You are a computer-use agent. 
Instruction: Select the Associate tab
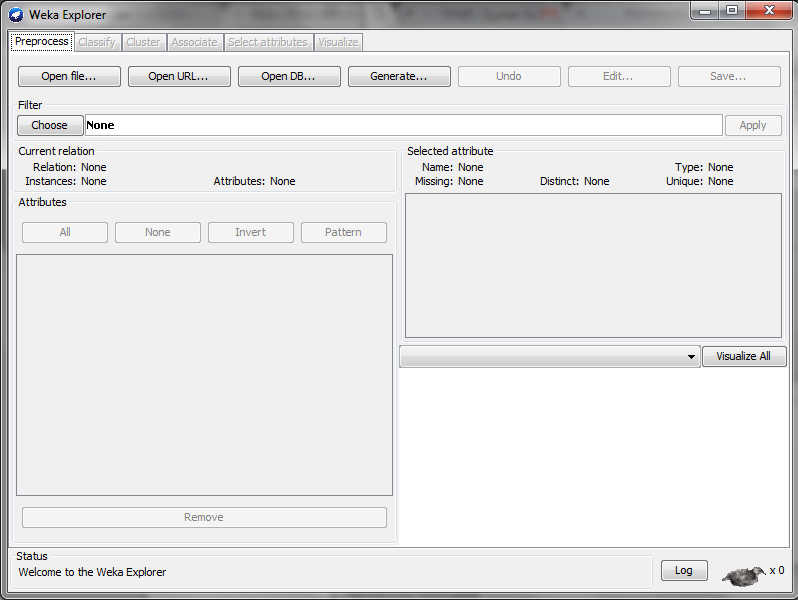(x=194, y=42)
